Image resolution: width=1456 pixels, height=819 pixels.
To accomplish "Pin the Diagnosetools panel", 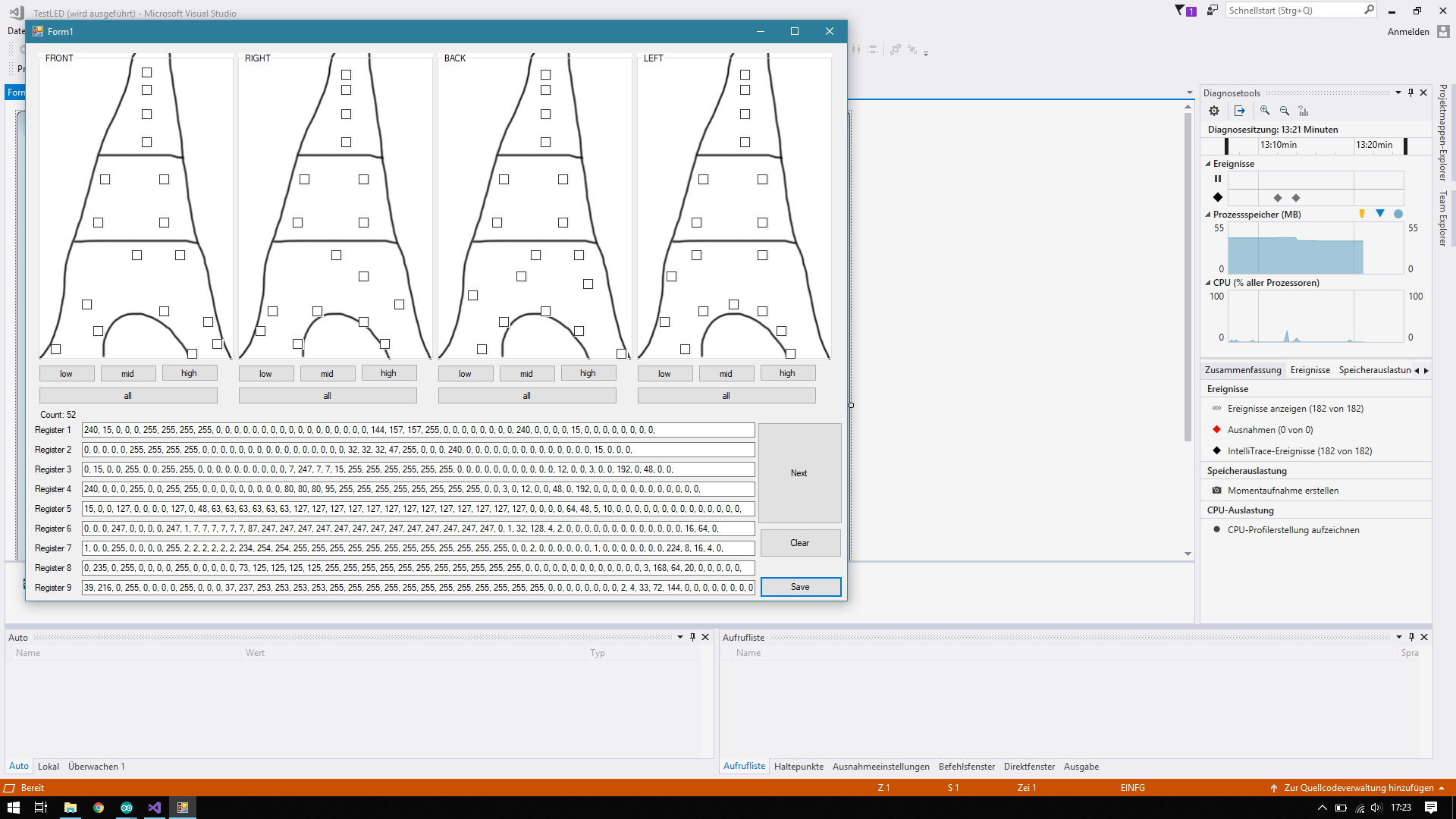I will pyautogui.click(x=1411, y=93).
